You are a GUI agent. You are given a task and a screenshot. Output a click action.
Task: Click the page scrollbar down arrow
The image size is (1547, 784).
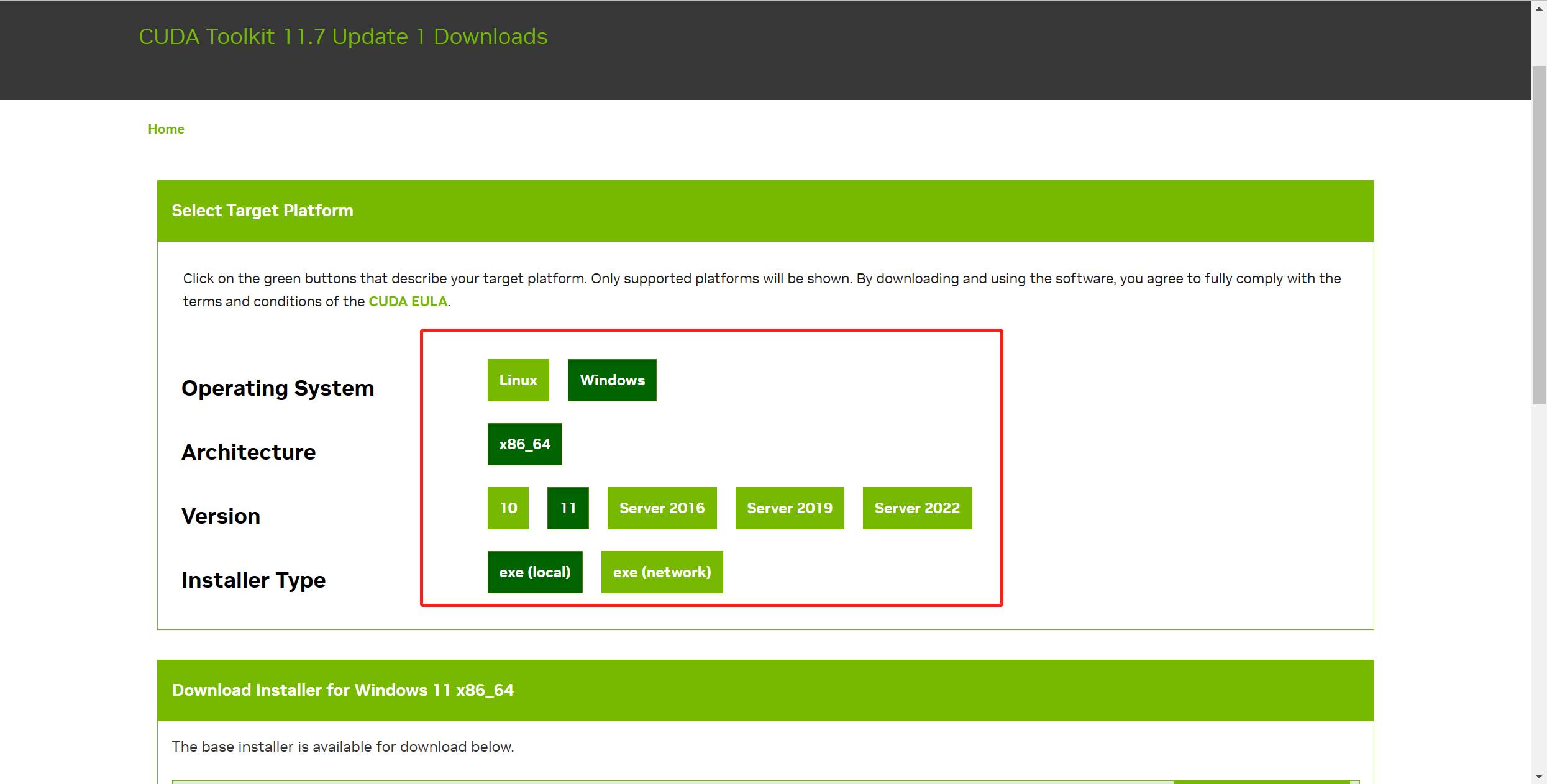click(1539, 776)
